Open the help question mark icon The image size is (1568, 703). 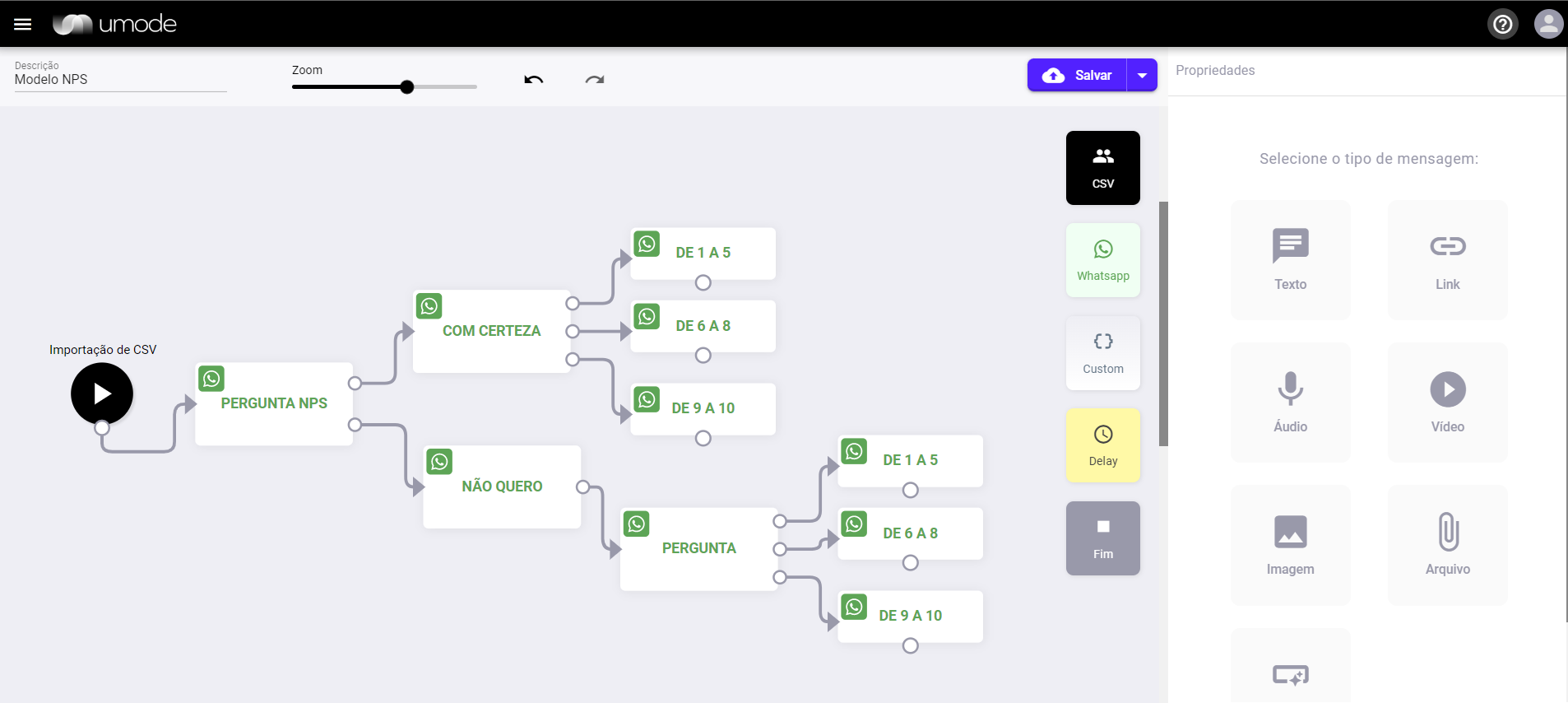tap(1503, 24)
